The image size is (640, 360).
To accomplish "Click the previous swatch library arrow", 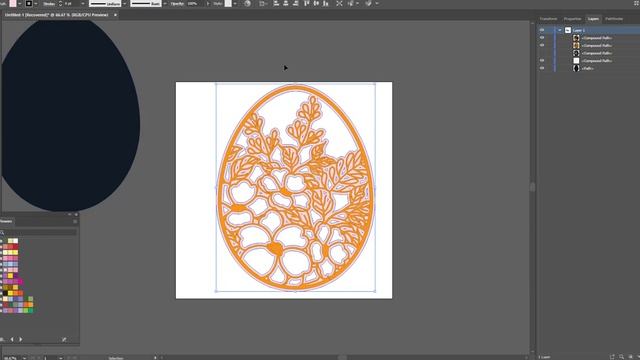I will [x=12, y=339].
